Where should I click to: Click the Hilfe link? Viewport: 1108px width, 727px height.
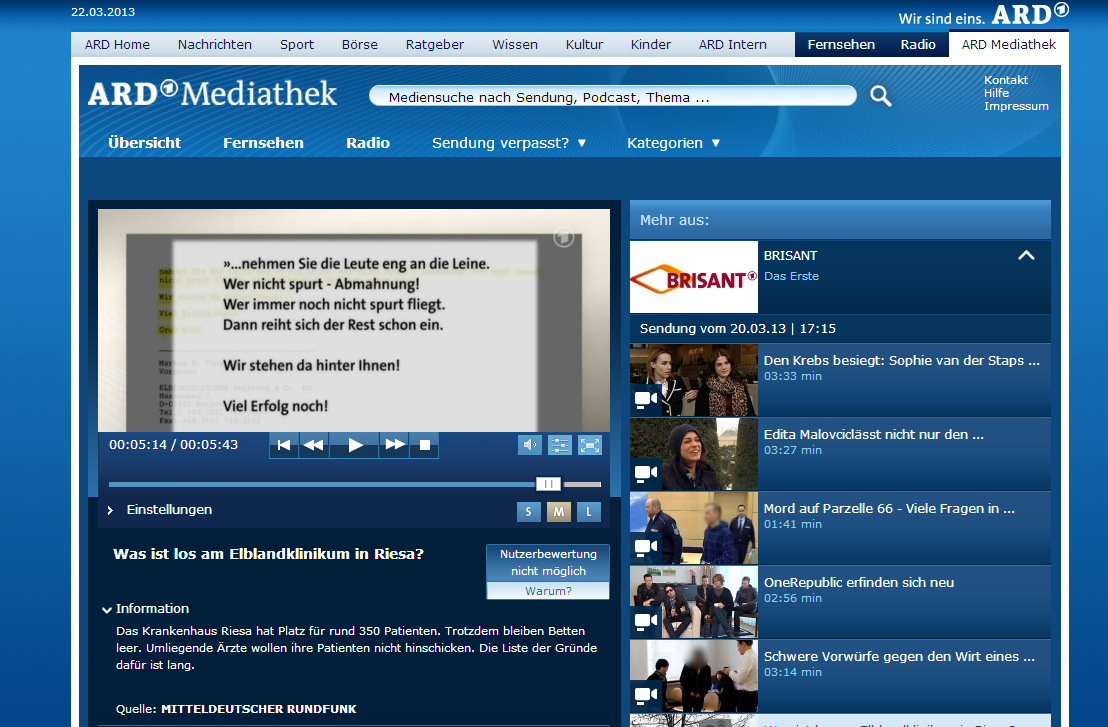(996, 93)
